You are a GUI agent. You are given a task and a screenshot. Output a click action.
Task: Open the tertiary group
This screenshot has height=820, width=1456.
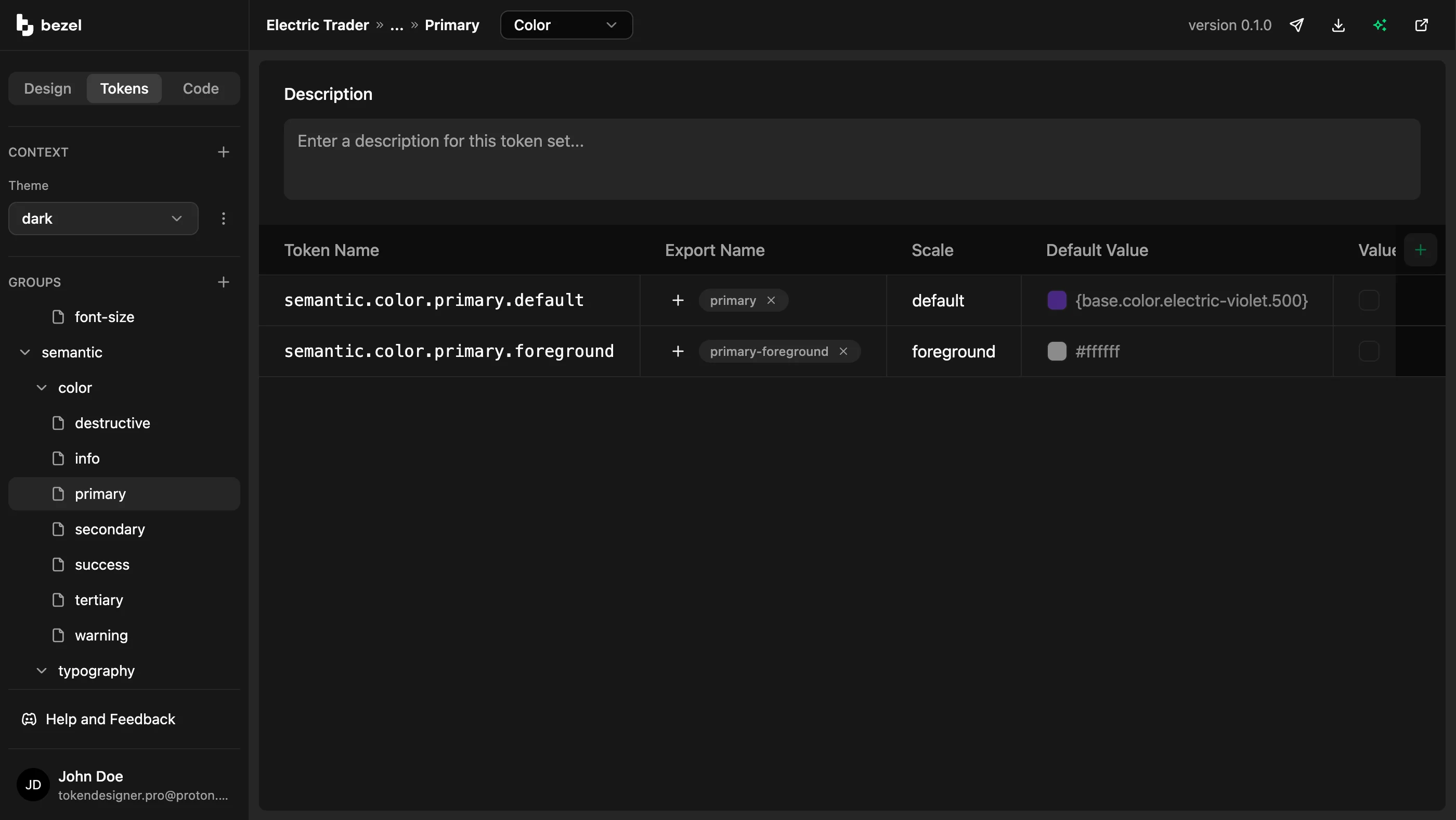tap(124, 600)
